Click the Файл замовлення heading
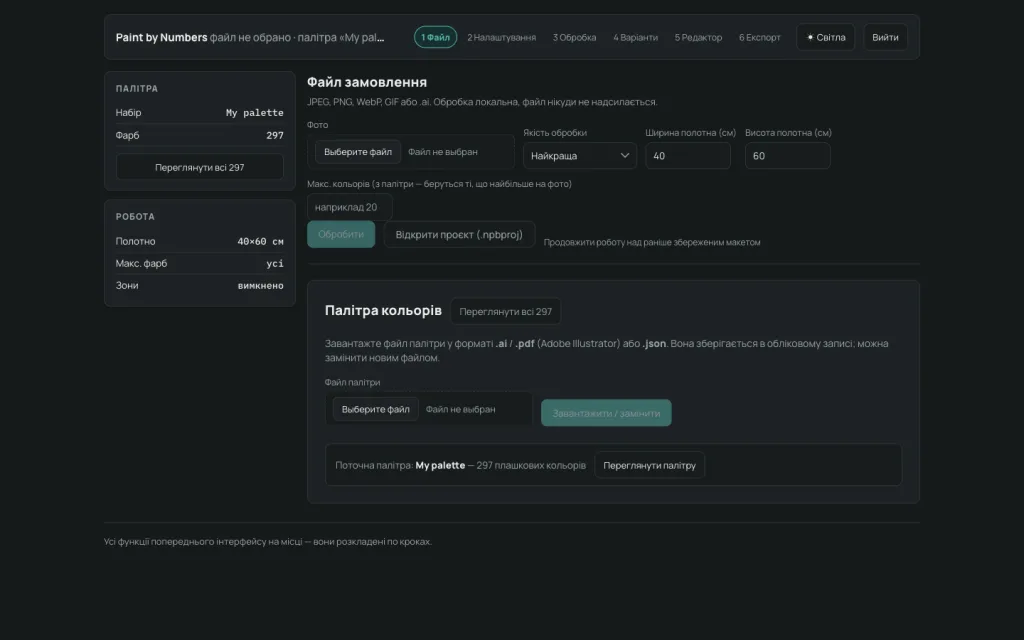This screenshot has height=640, width=1024. coord(367,82)
